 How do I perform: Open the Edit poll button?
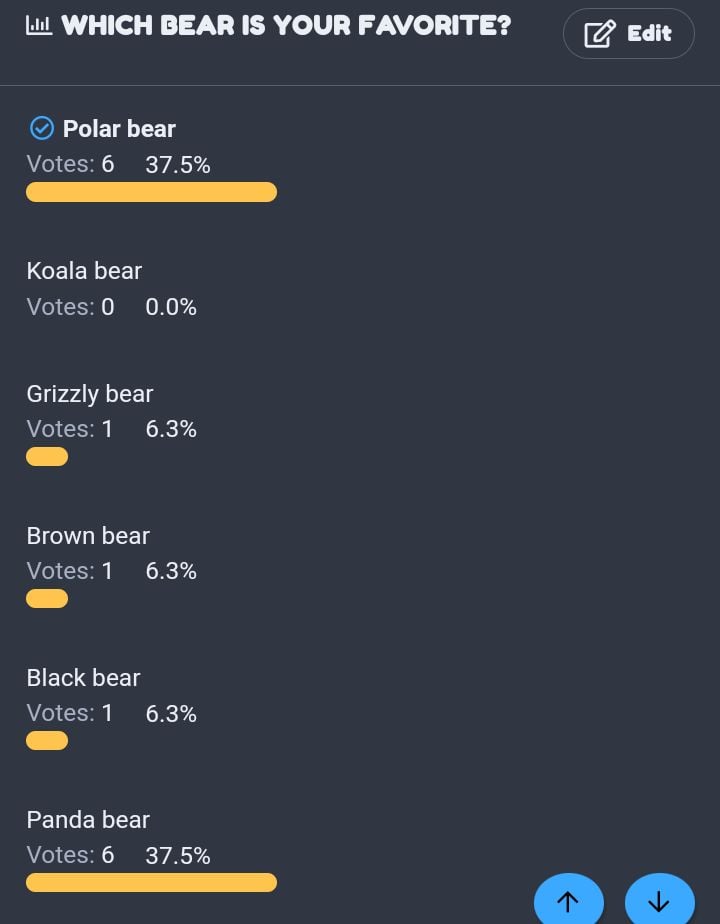(x=629, y=34)
